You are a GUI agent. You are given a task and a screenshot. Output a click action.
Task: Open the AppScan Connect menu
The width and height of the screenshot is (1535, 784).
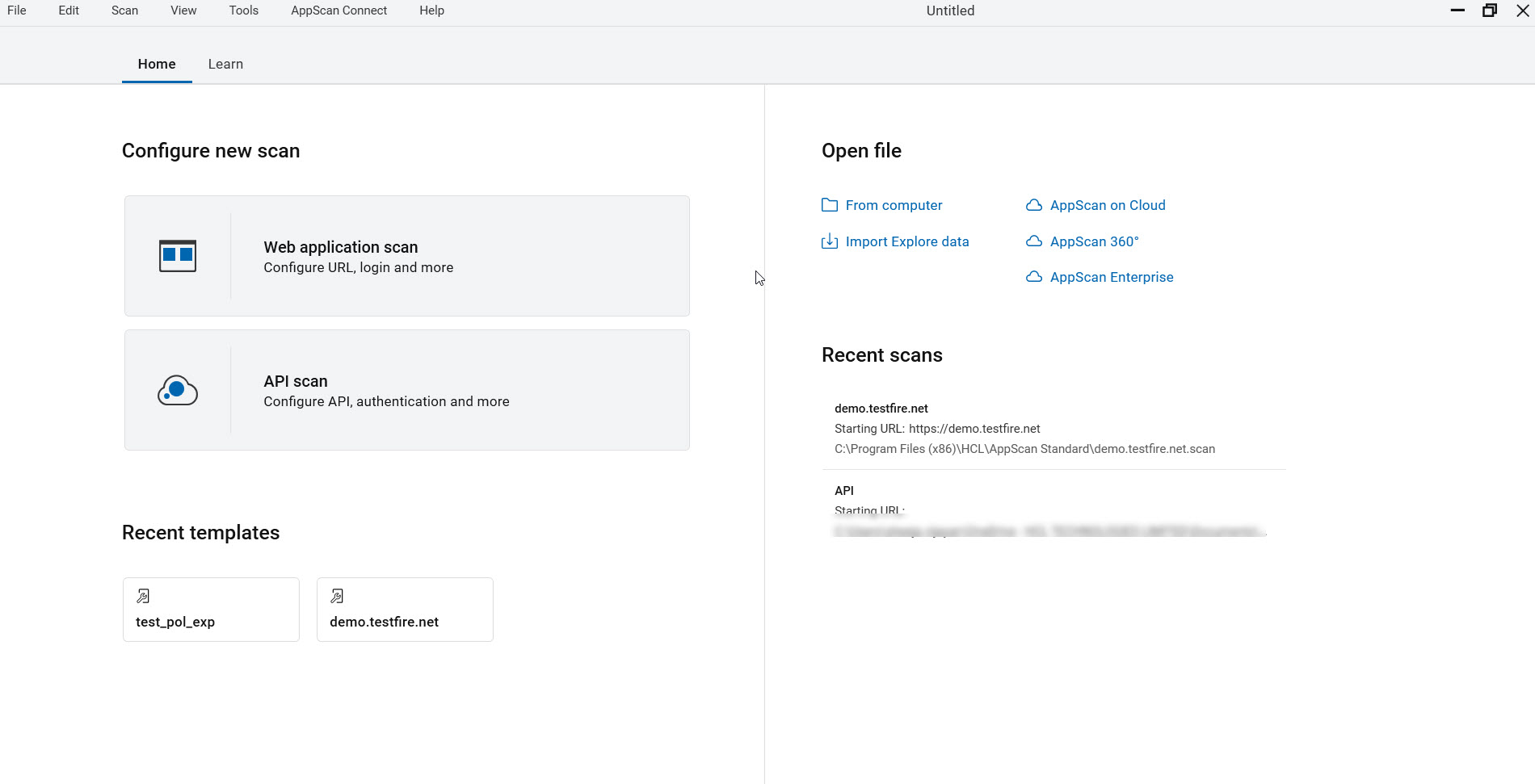(x=339, y=10)
